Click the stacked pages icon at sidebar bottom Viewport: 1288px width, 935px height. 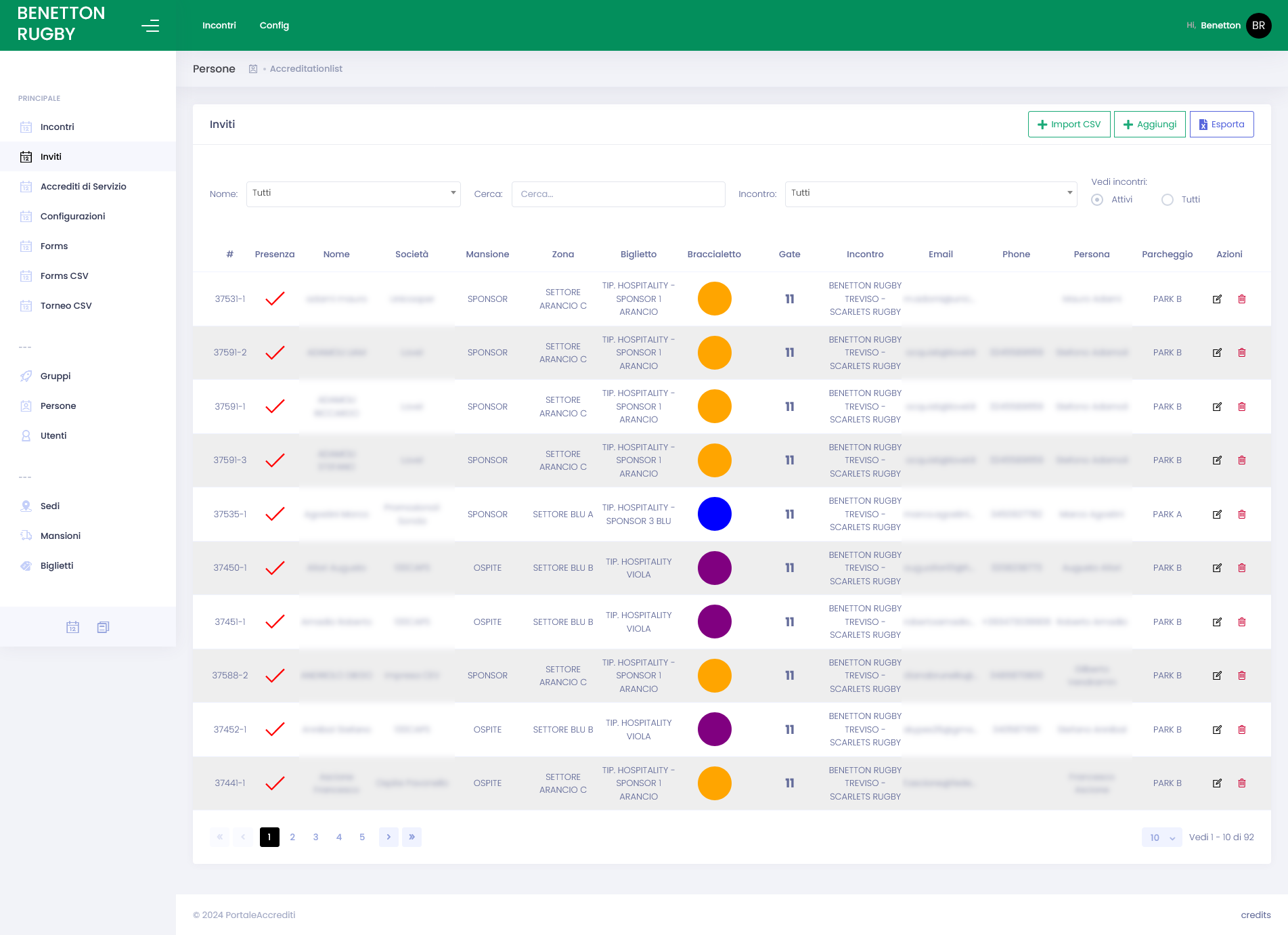103,627
